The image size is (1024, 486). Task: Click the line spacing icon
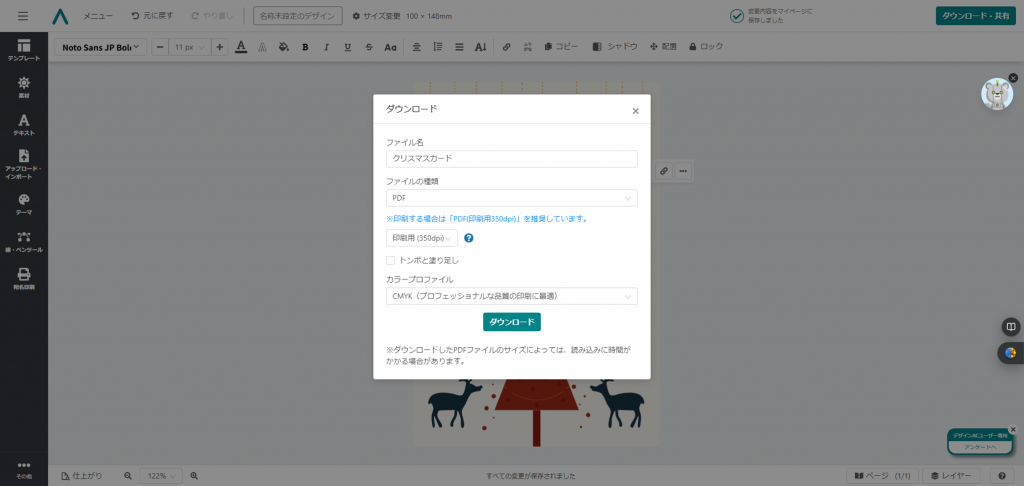point(438,47)
